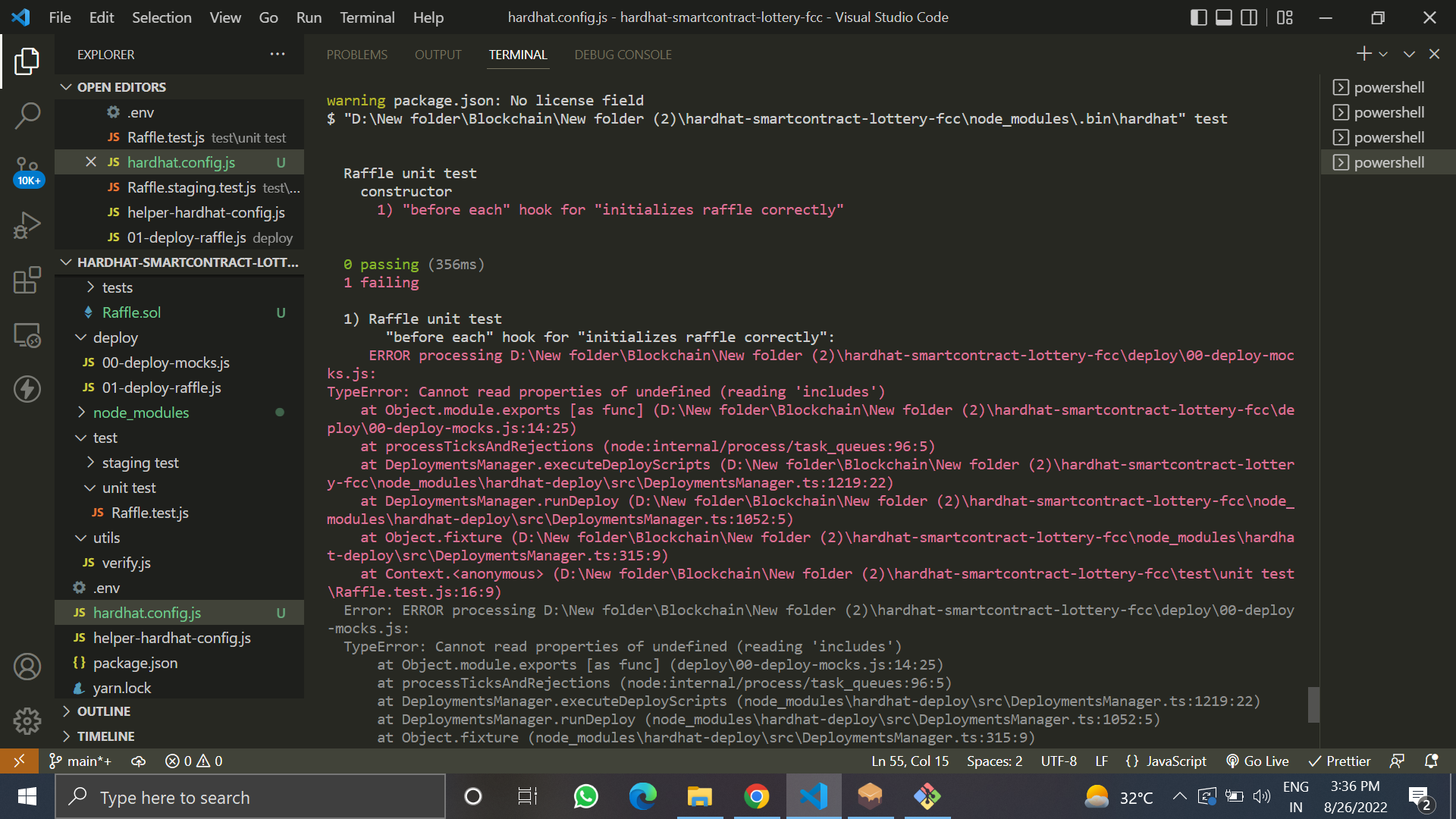Synchronize changes cloud icon in status bar
This screenshot has width=1456, height=819.
138,761
